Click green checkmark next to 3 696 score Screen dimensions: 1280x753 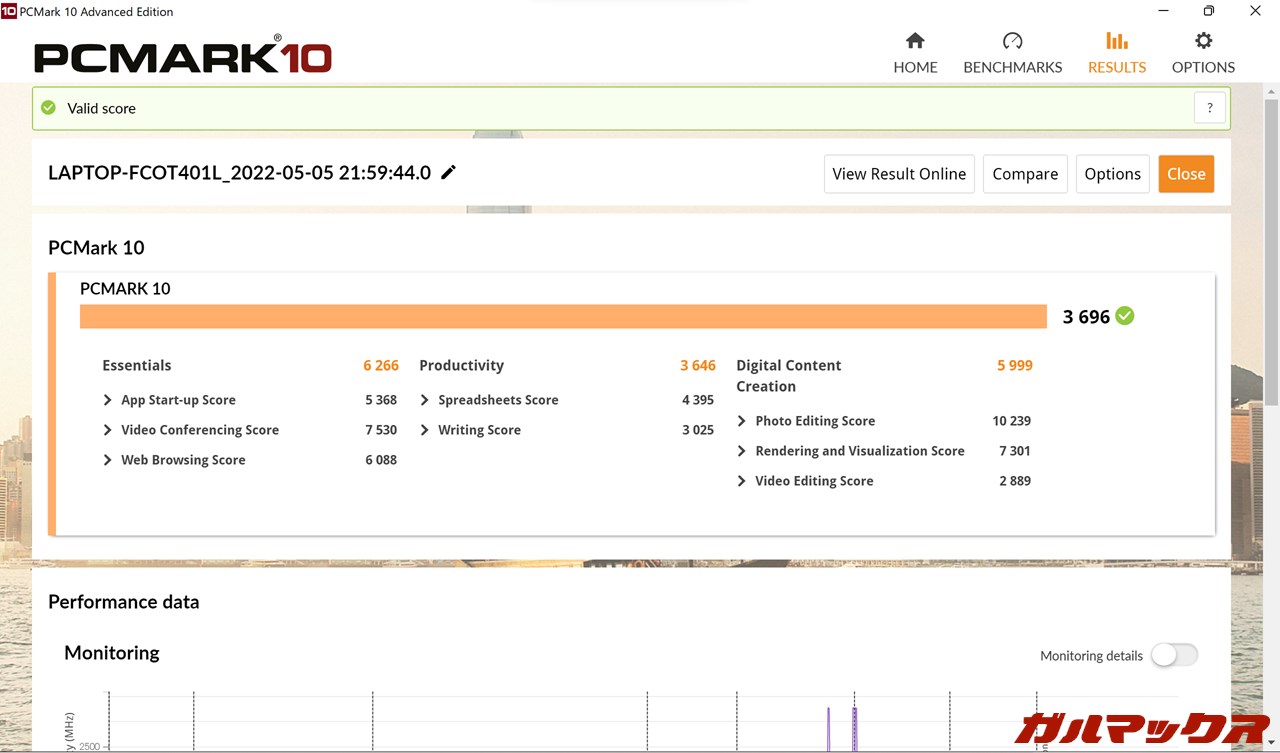(x=1125, y=316)
